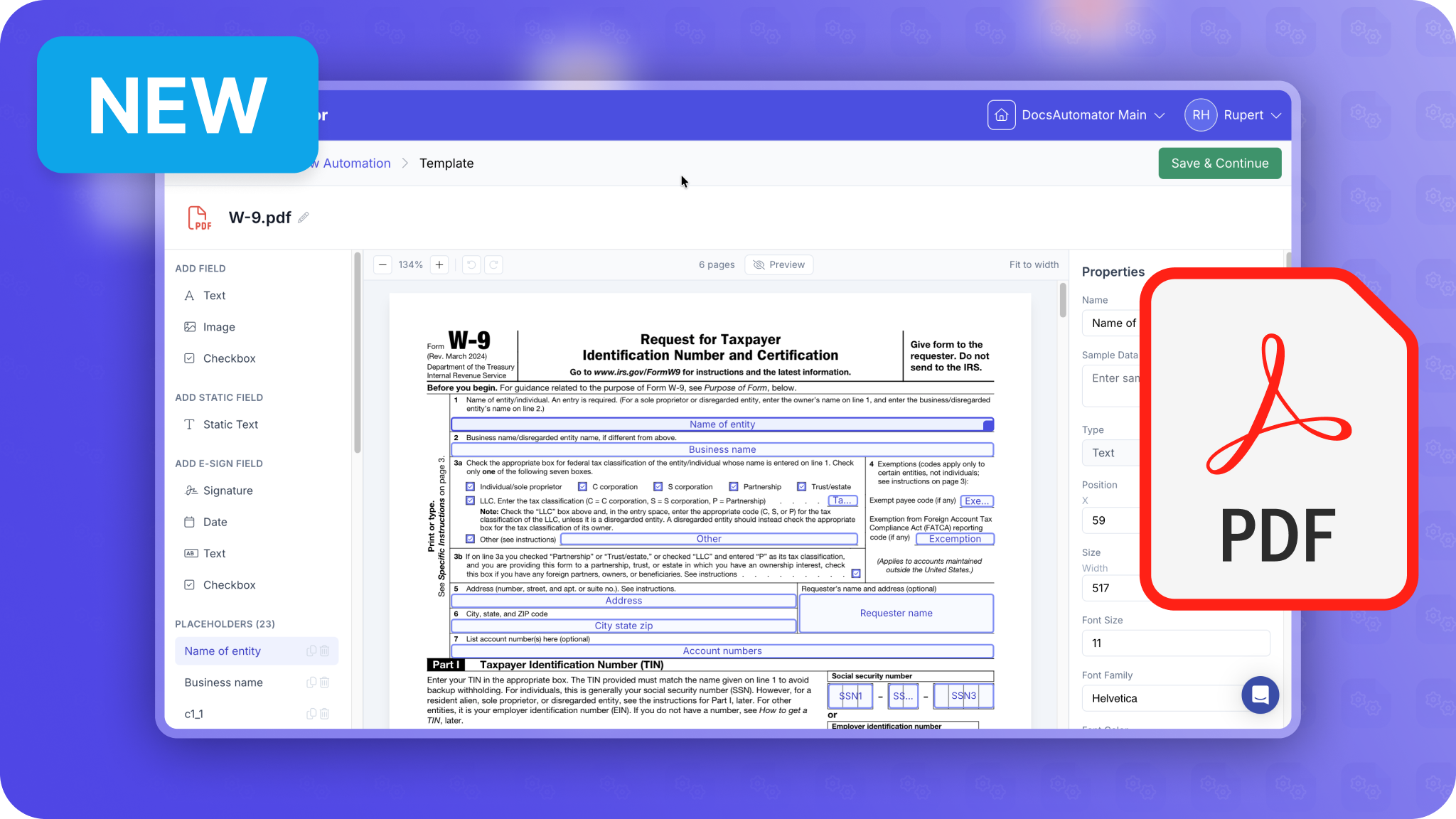
Task: Click the Automation breadcrumb link
Action: pos(356,164)
